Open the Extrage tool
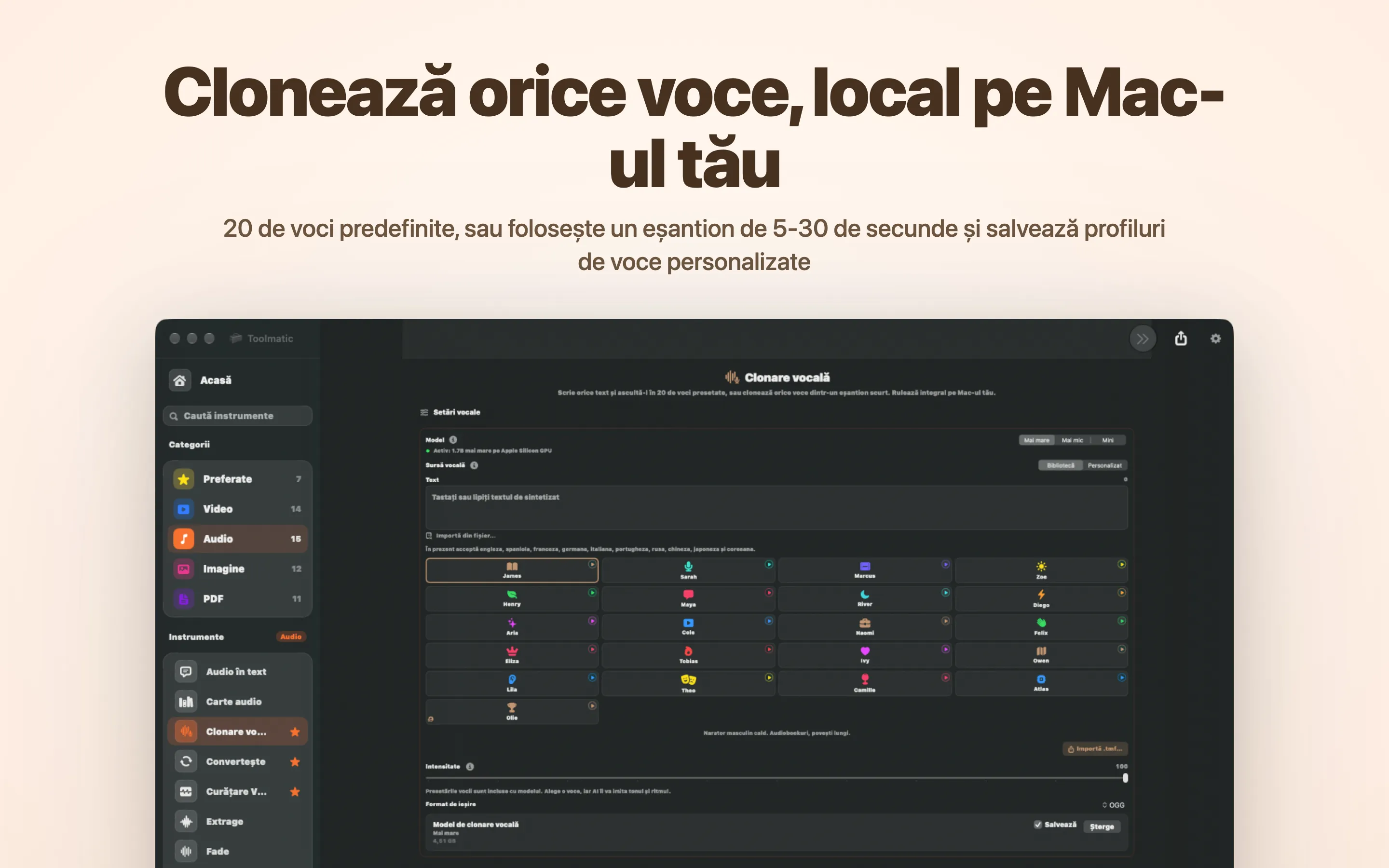This screenshot has width=1389, height=868. [x=238, y=821]
